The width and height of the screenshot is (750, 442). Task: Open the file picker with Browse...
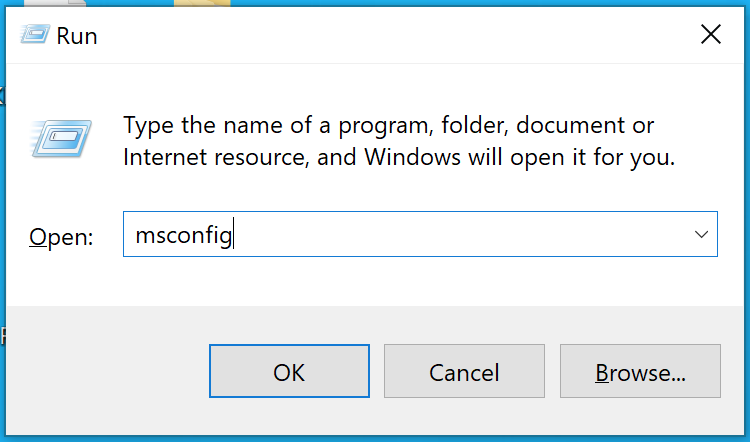(640, 371)
